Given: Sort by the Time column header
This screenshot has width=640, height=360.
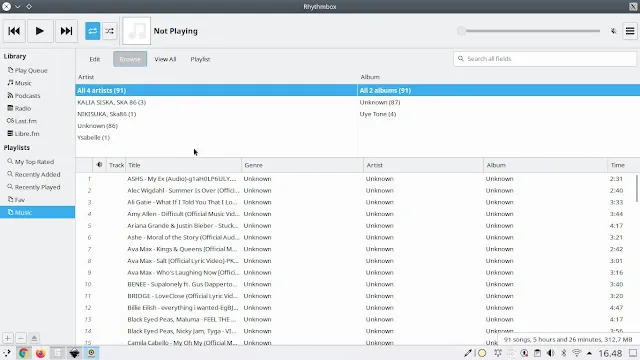Looking at the screenshot, I should (623, 165).
